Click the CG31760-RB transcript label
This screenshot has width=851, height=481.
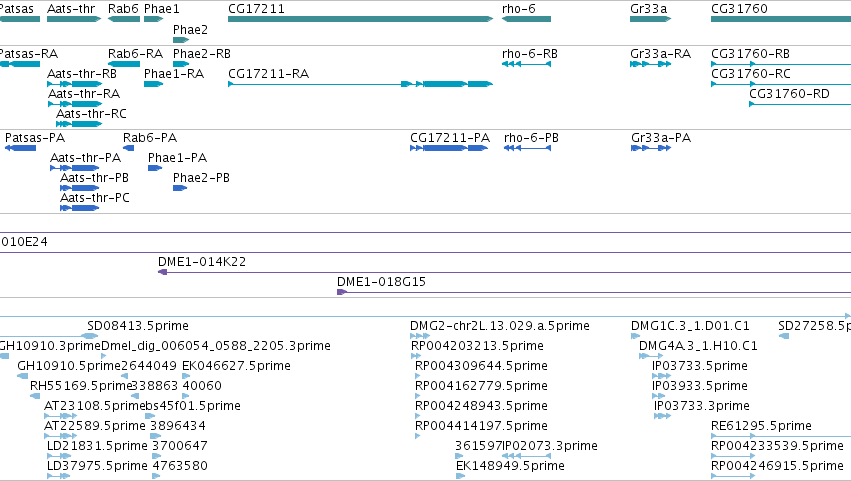(751, 54)
